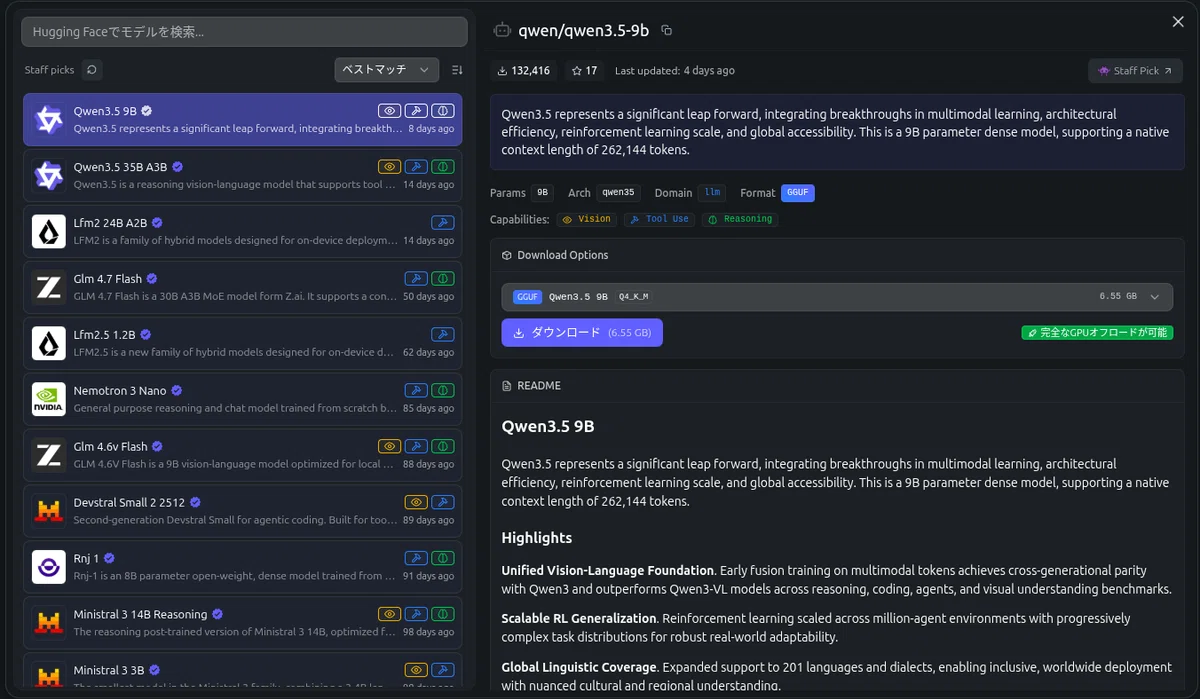Click the NVIDIA logo for Nemotron 3 Nano

coord(49,399)
